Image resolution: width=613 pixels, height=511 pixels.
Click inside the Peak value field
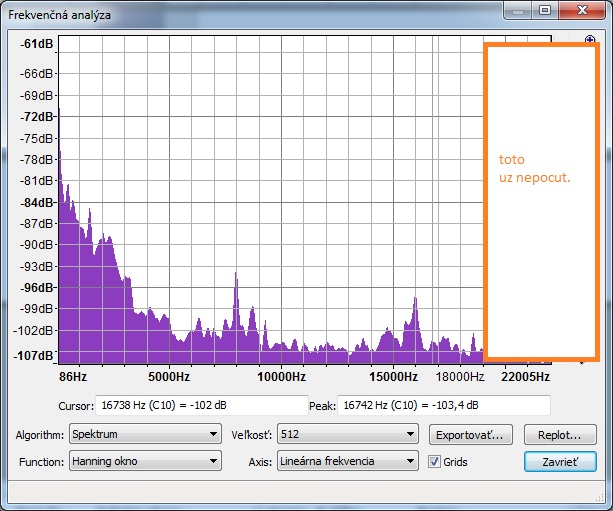pyautogui.click(x=444, y=405)
